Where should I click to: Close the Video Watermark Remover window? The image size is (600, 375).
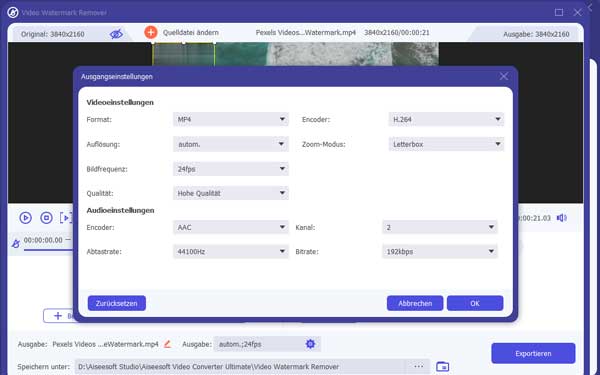pos(578,12)
